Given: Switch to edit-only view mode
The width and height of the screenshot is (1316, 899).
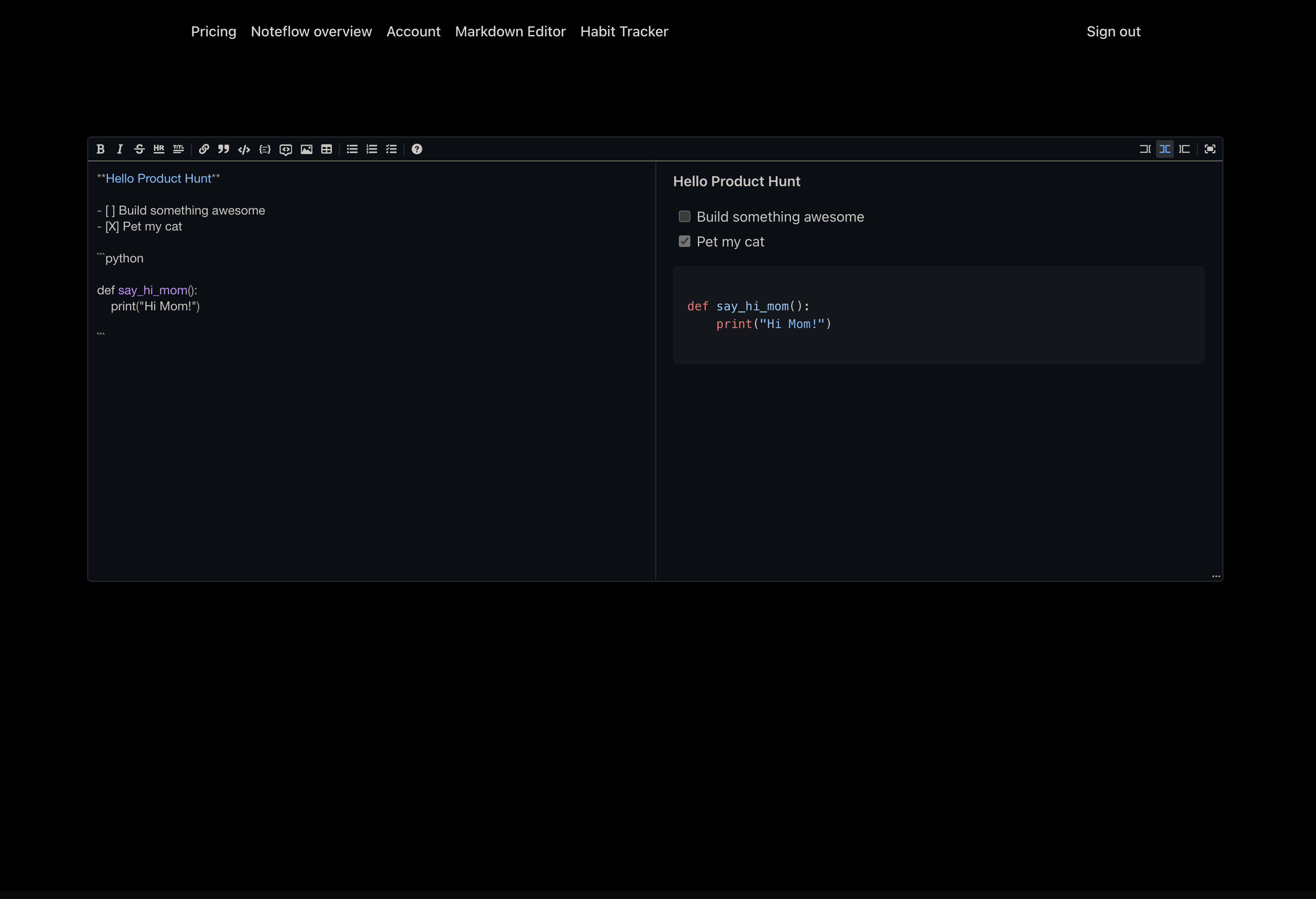Looking at the screenshot, I should 1145,149.
